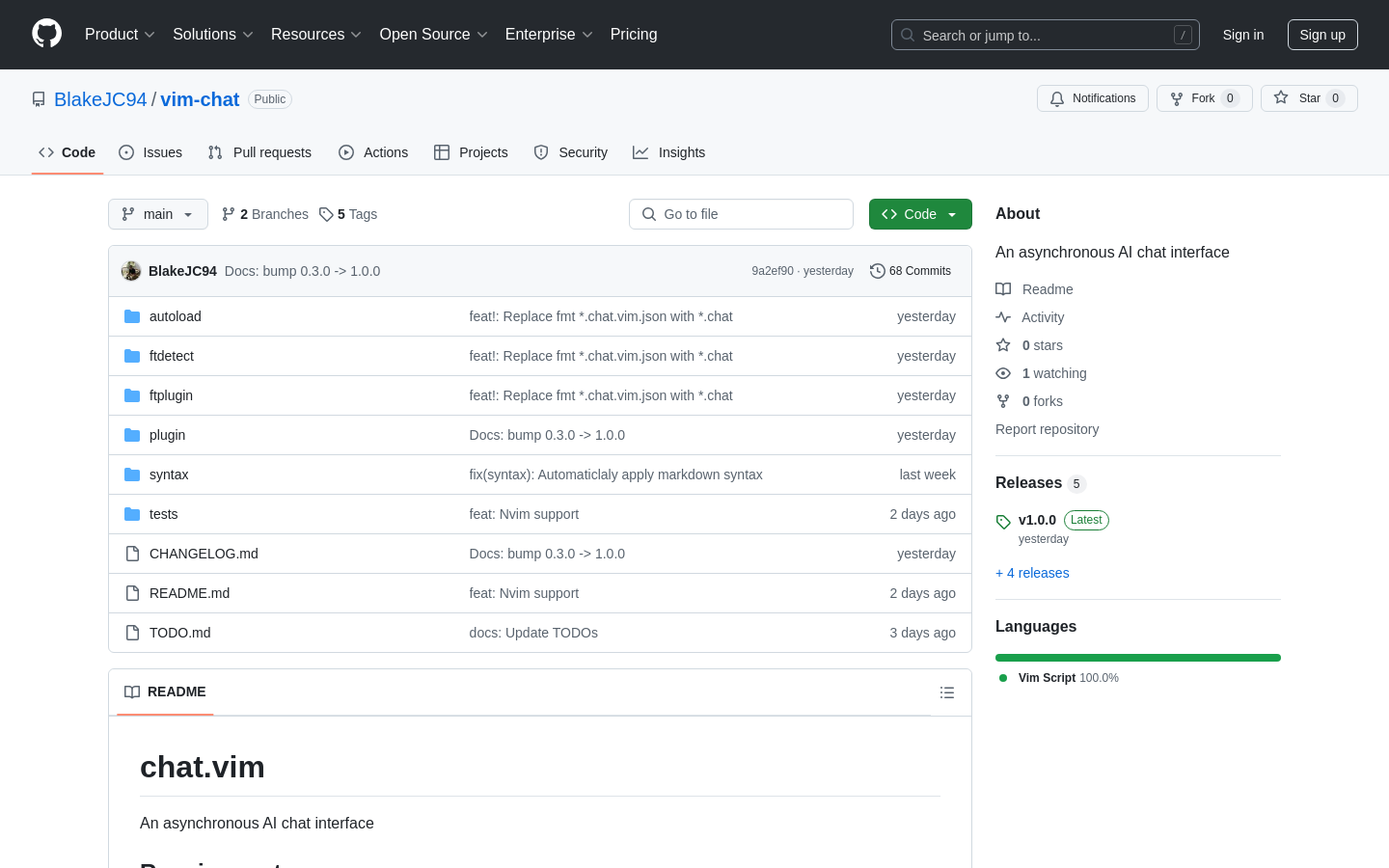Open the CHANGELOG.md file name
The image size is (1389, 868).
coord(204,554)
